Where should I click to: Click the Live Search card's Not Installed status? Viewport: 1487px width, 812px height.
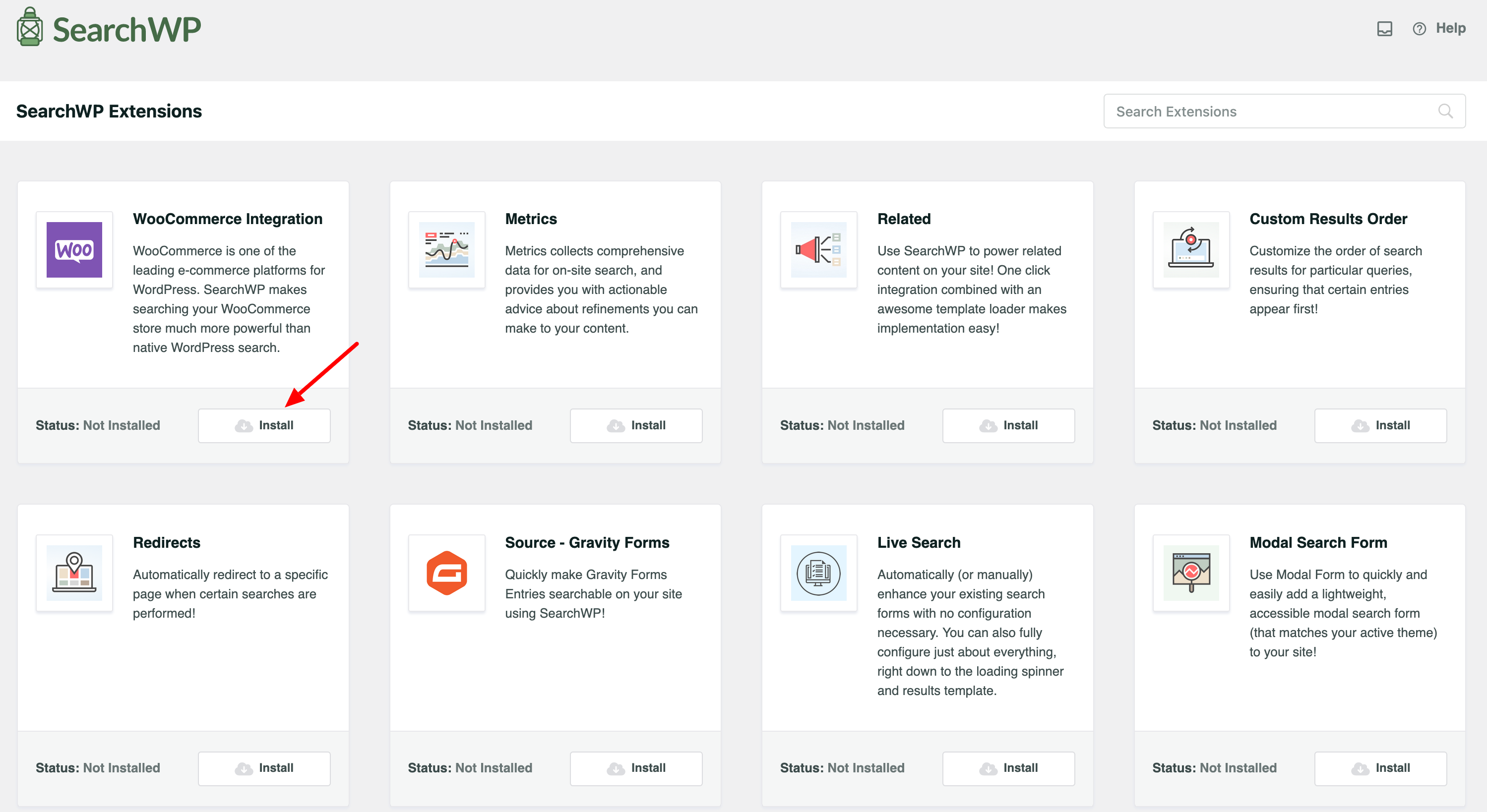click(x=866, y=768)
